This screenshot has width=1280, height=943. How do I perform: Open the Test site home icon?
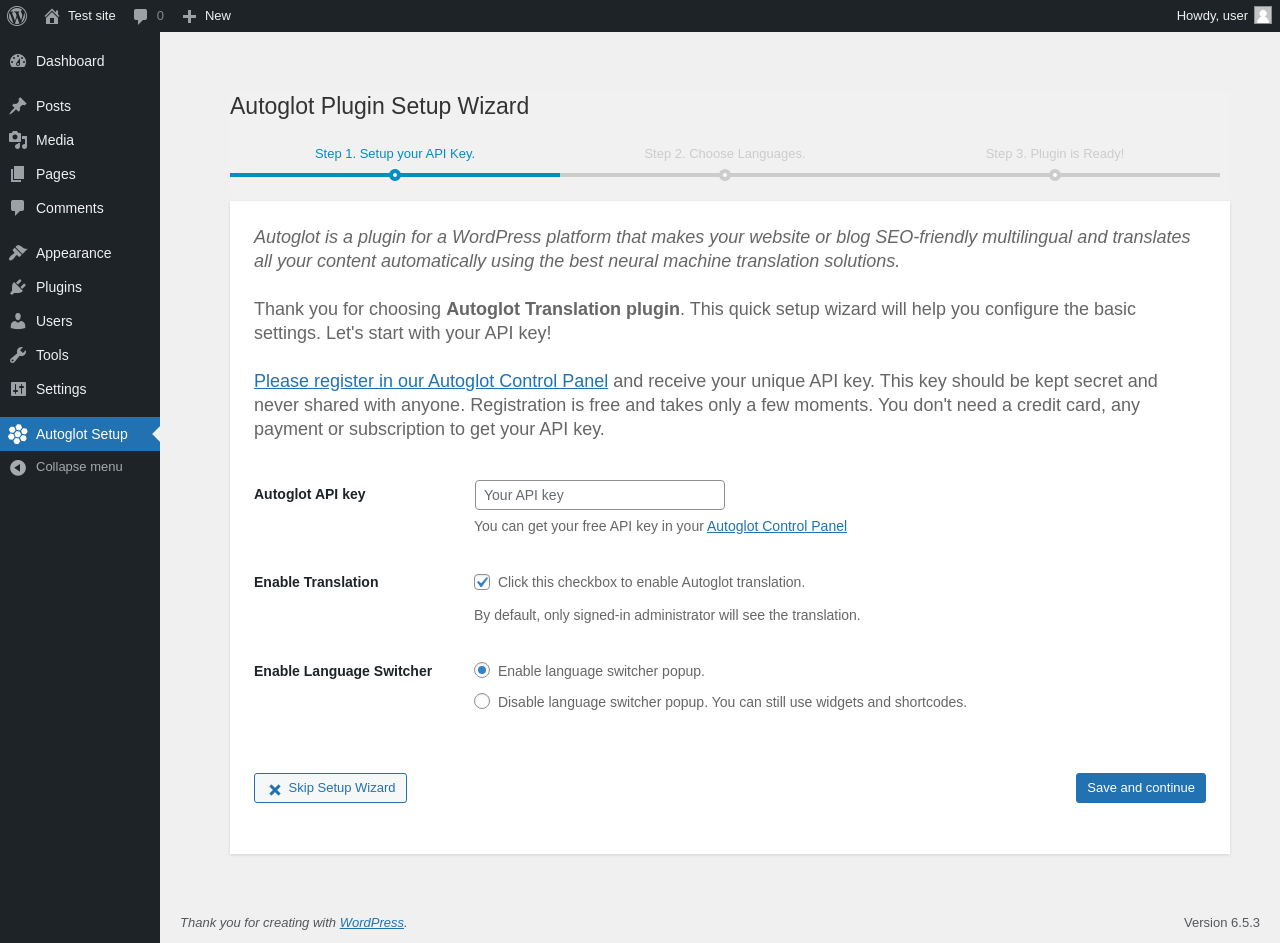(52, 16)
